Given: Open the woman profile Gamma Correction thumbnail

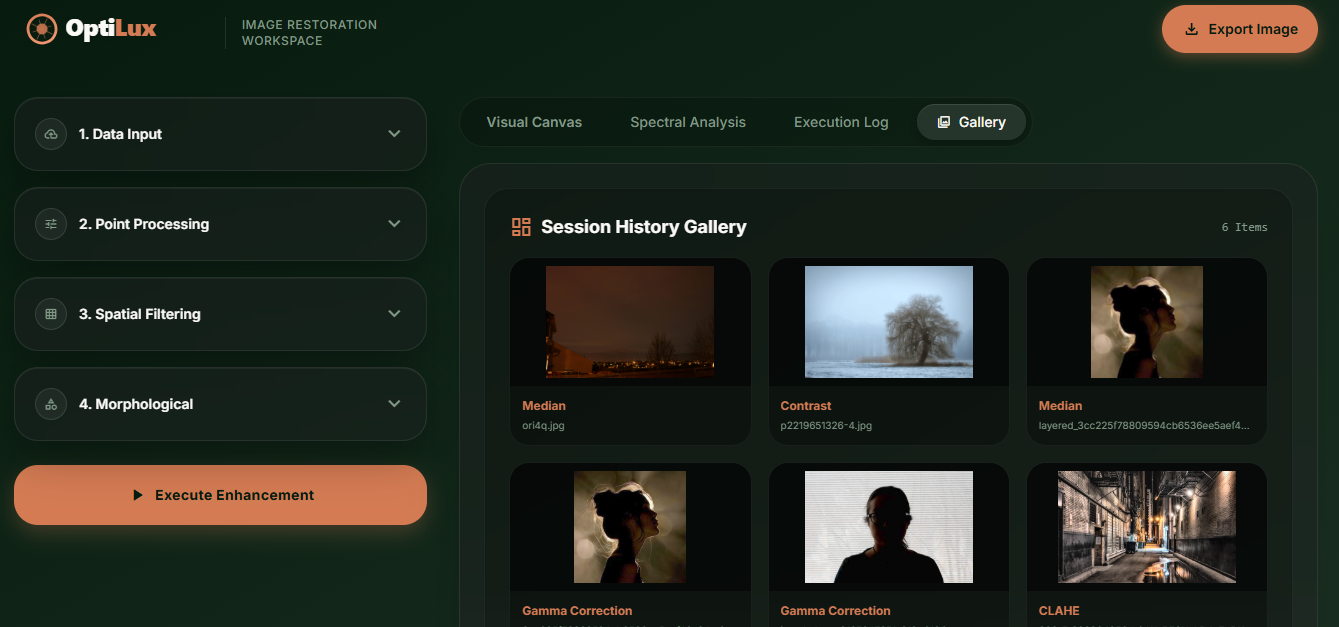Looking at the screenshot, I should point(630,527).
